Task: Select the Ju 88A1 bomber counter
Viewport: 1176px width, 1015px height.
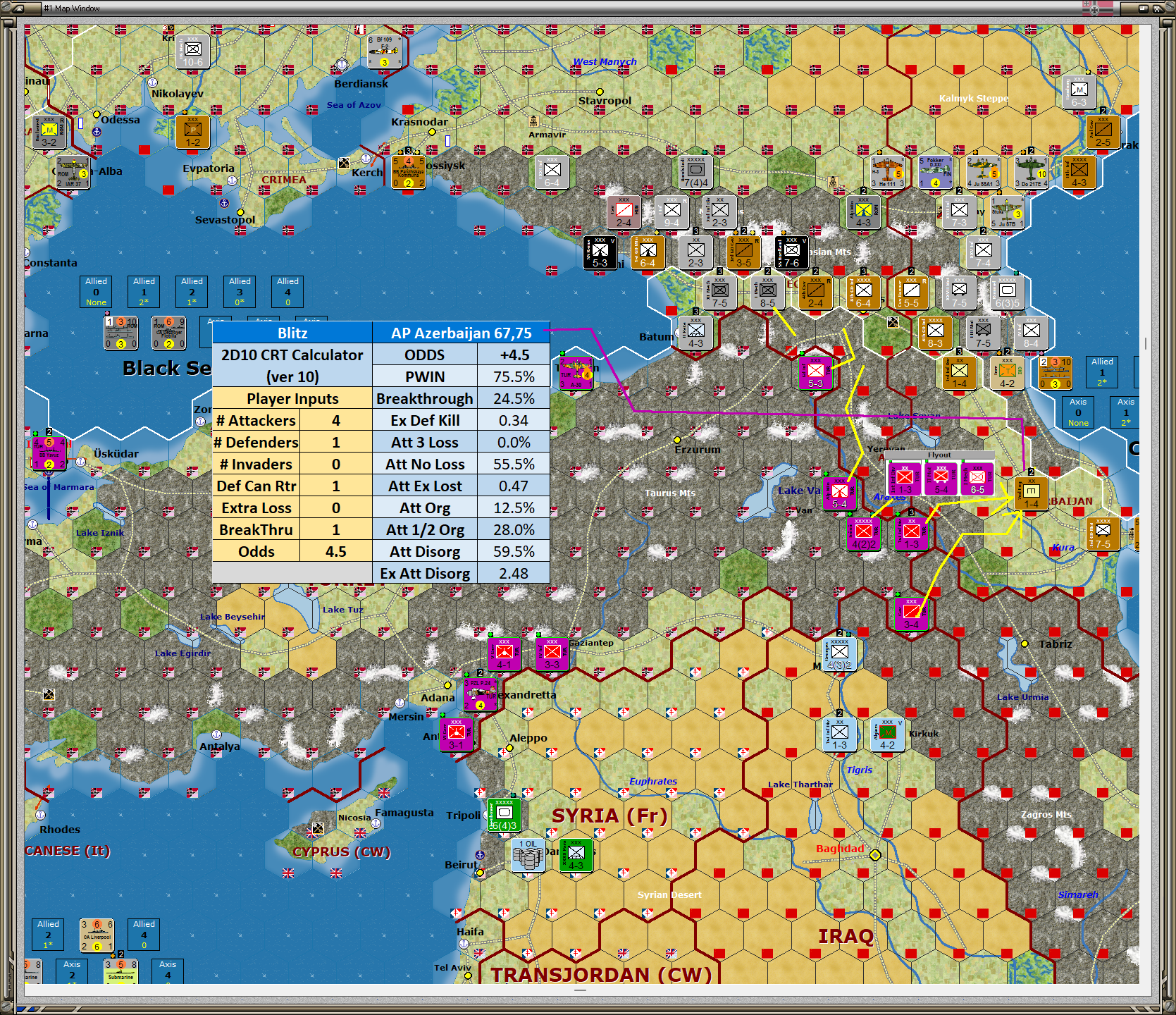Action: pyautogui.click(x=983, y=172)
